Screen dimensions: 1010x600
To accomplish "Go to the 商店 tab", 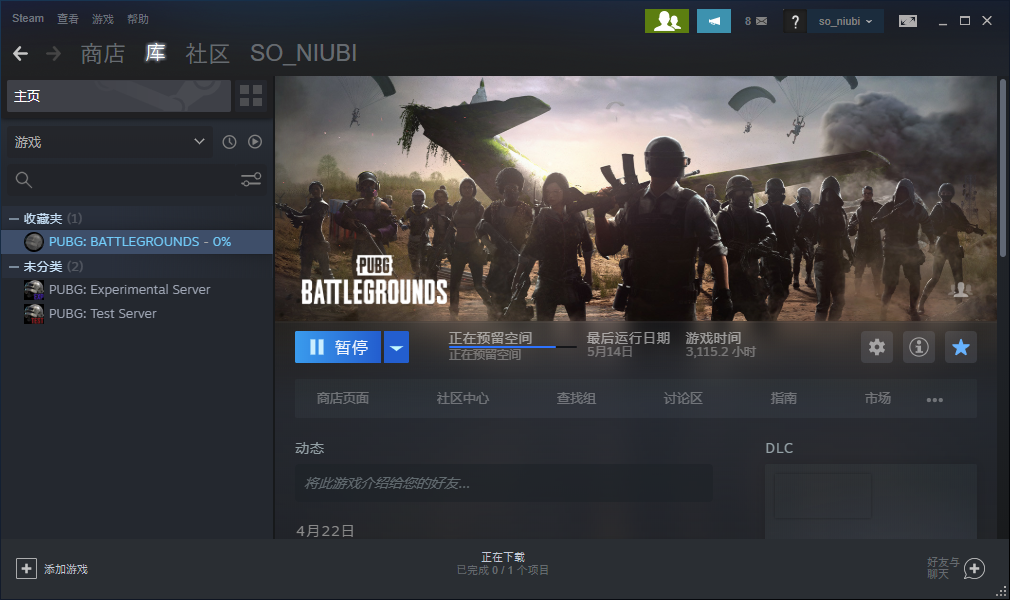I will coord(102,53).
